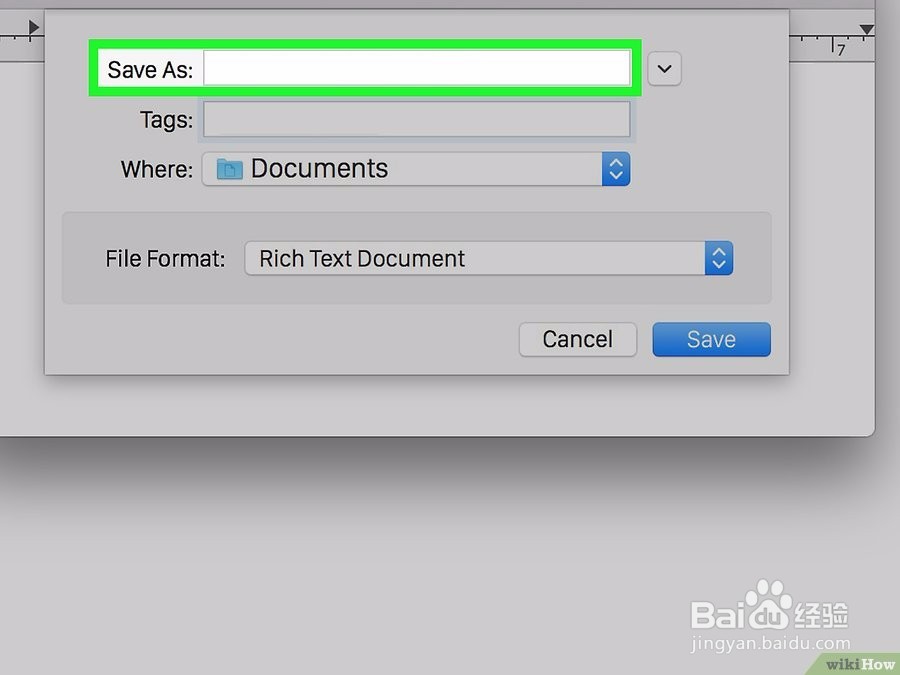The height and width of the screenshot is (675, 900).
Task: Click the Tags input field
Action: pos(417,119)
